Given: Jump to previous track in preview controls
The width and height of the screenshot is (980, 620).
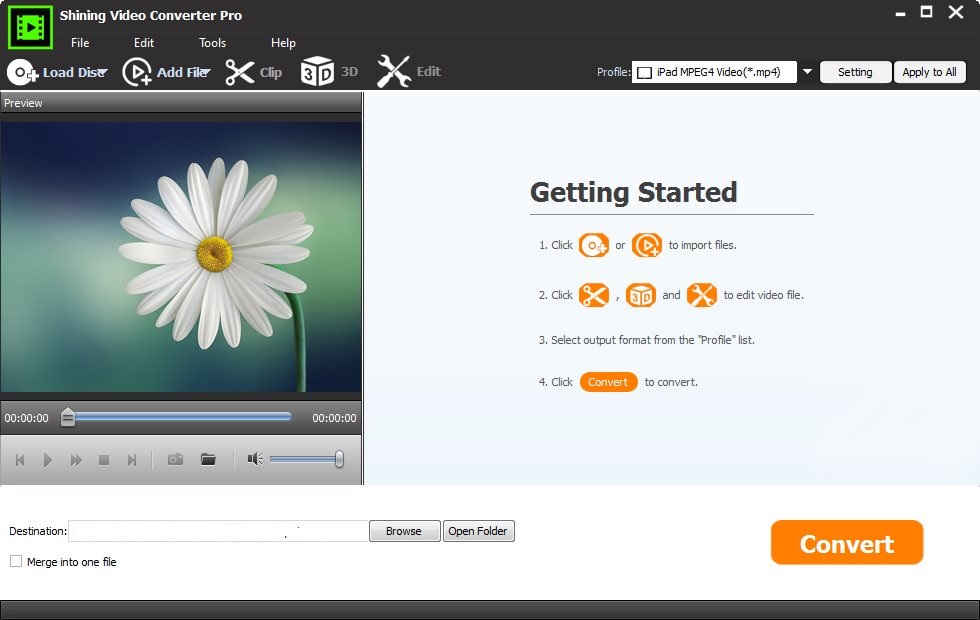Looking at the screenshot, I should point(20,460).
